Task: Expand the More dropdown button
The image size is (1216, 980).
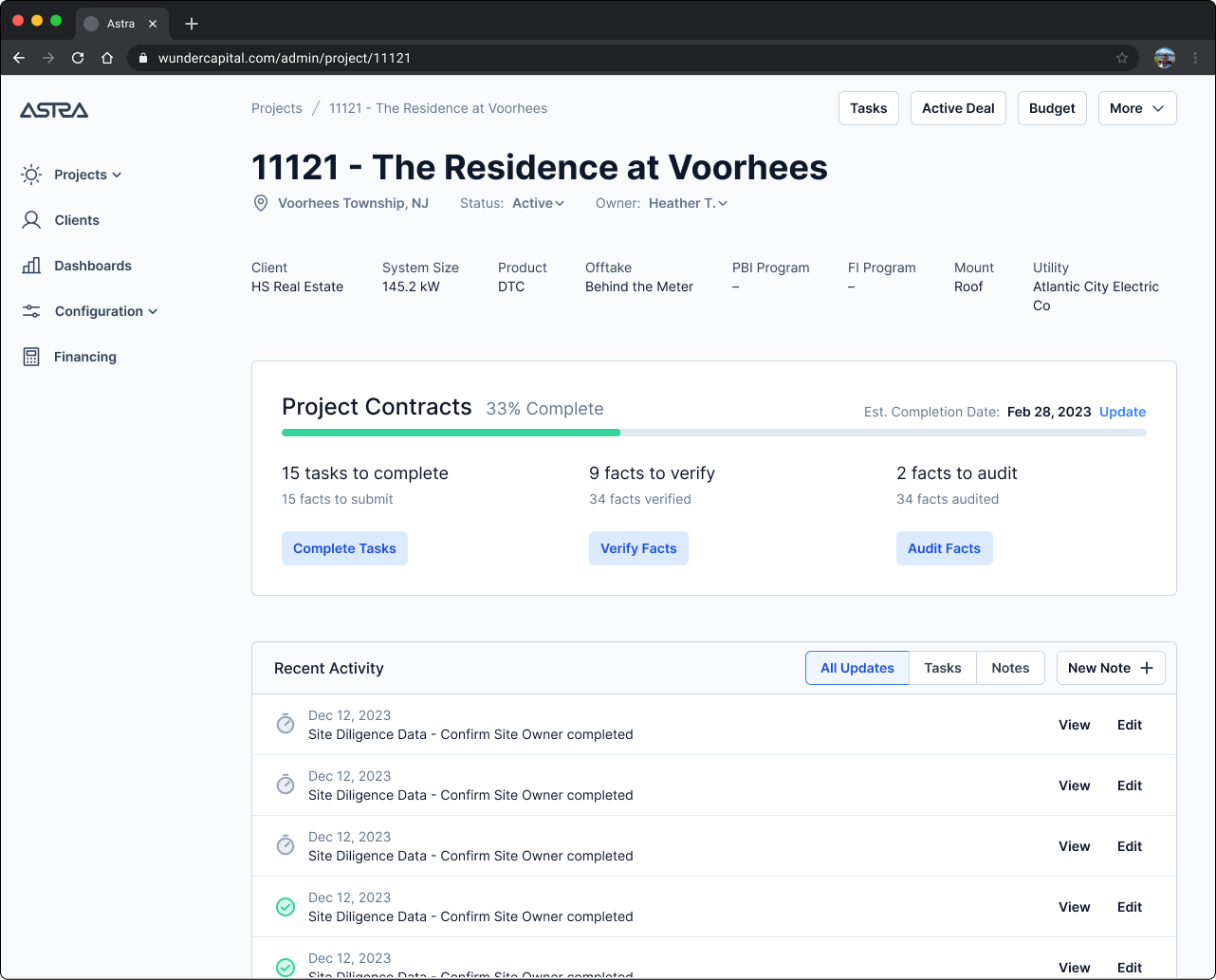Action: pyautogui.click(x=1136, y=108)
